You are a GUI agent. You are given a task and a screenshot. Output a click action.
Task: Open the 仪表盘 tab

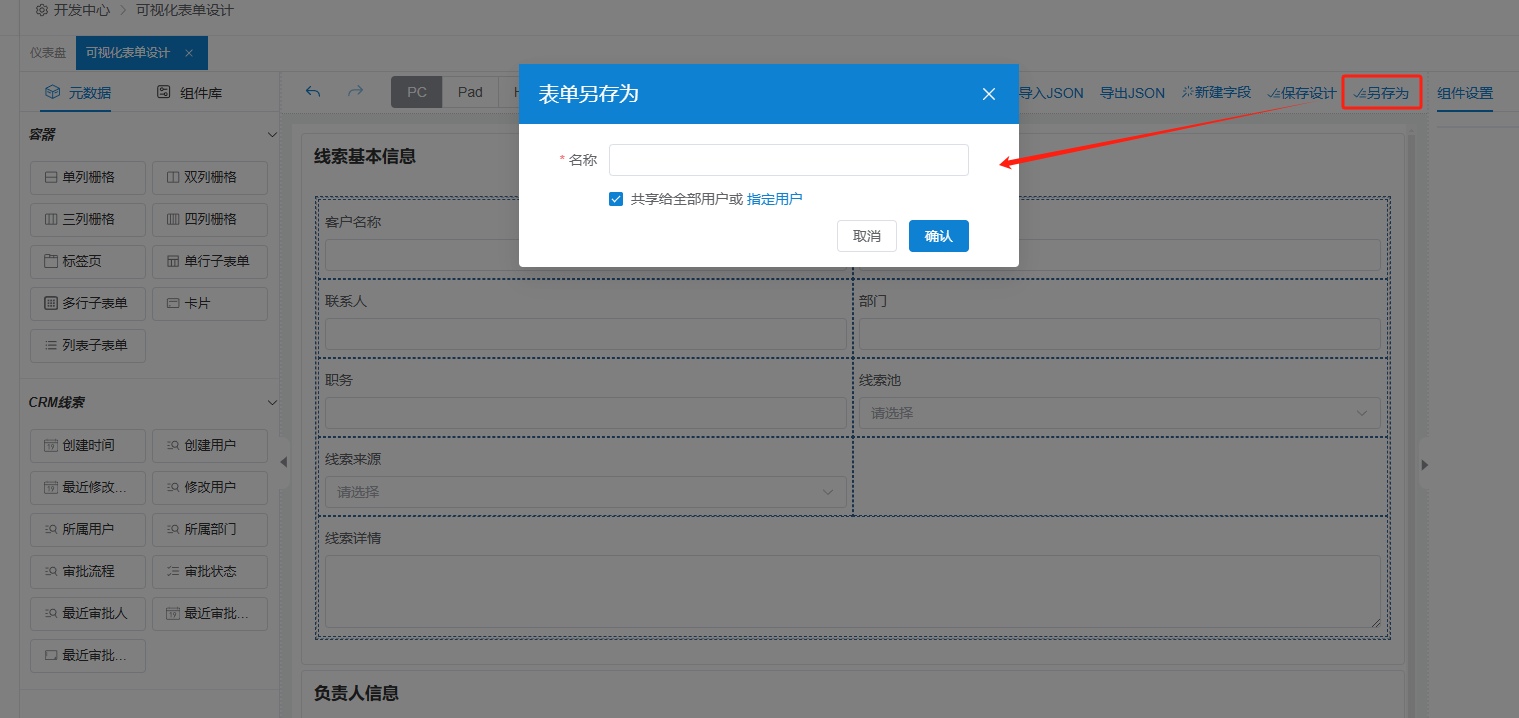pos(48,53)
